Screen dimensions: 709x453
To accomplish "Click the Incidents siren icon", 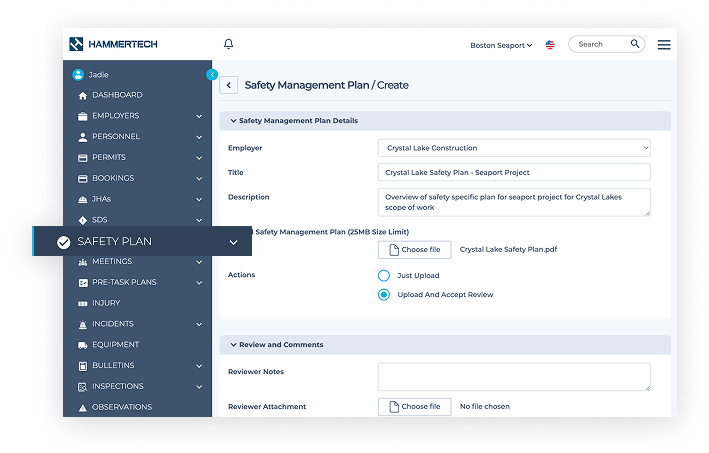I will (x=82, y=324).
